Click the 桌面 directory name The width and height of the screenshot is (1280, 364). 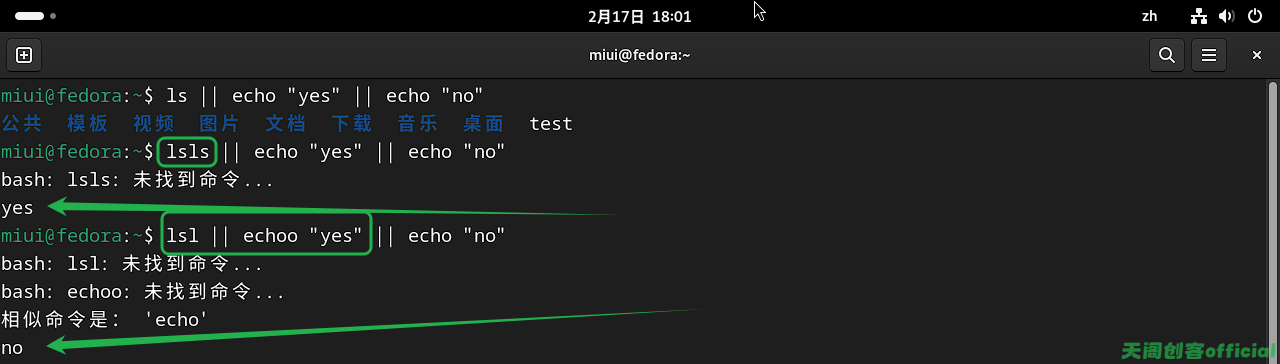point(484,124)
